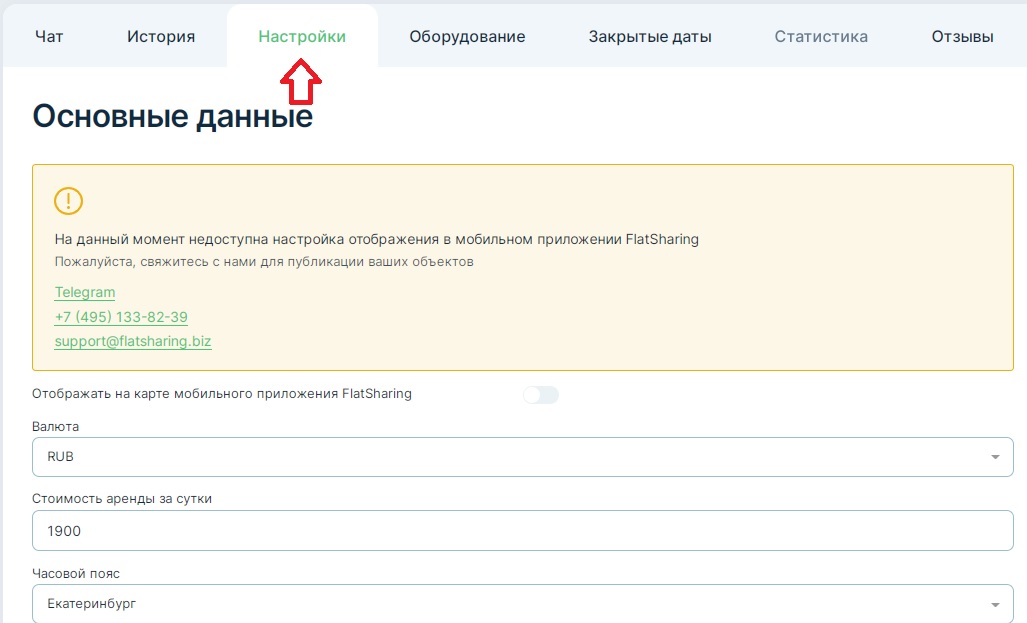Image resolution: width=1027 pixels, height=623 pixels.
Task: View the Статистика tab
Action: coord(821,37)
